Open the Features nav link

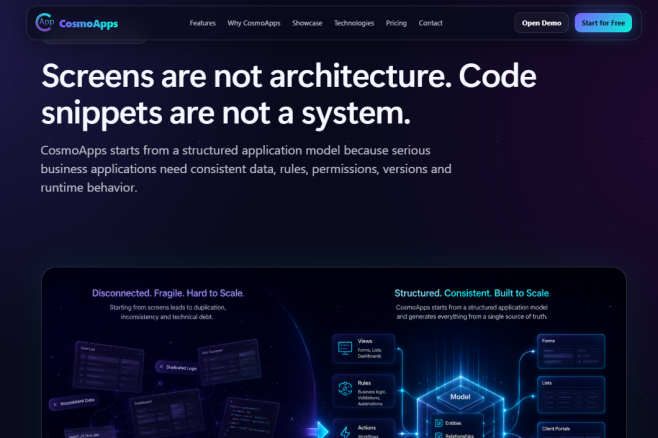pyautogui.click(x=203, y=23)
